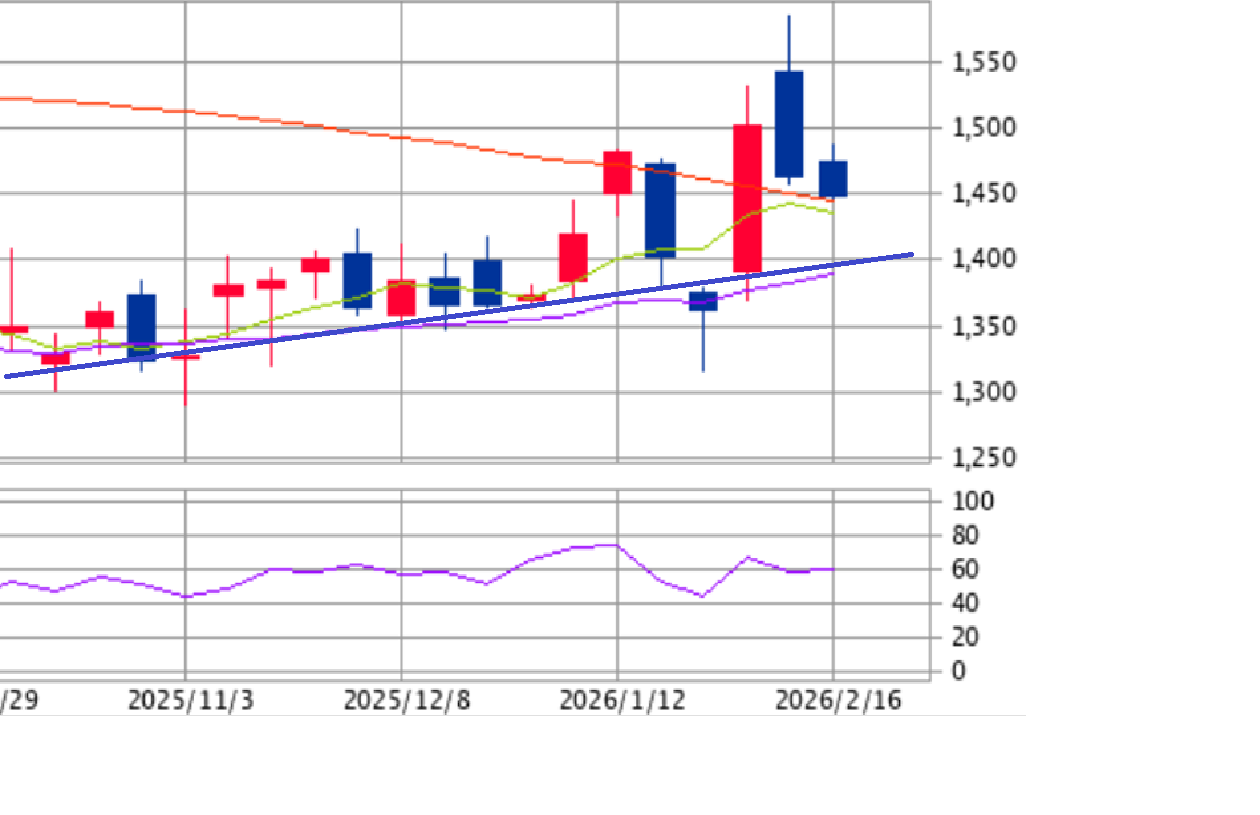Select the last blue candlestick at 2026/2/16
Viewport: 1260px width, 815px height.
(x=833, y=179)
